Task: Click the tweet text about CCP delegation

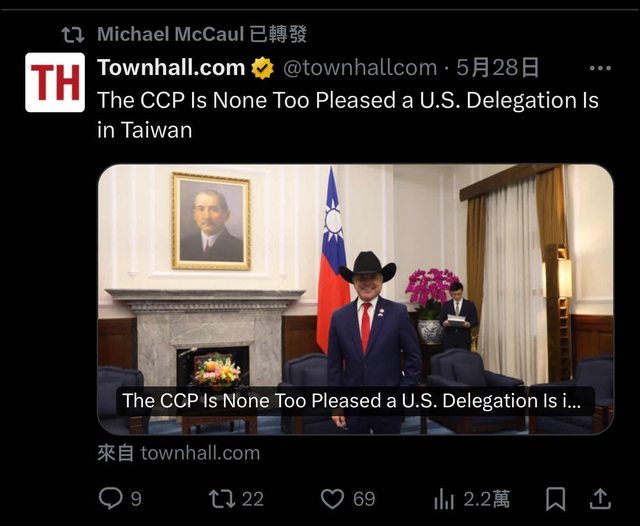Action: [x=348, y=115]
